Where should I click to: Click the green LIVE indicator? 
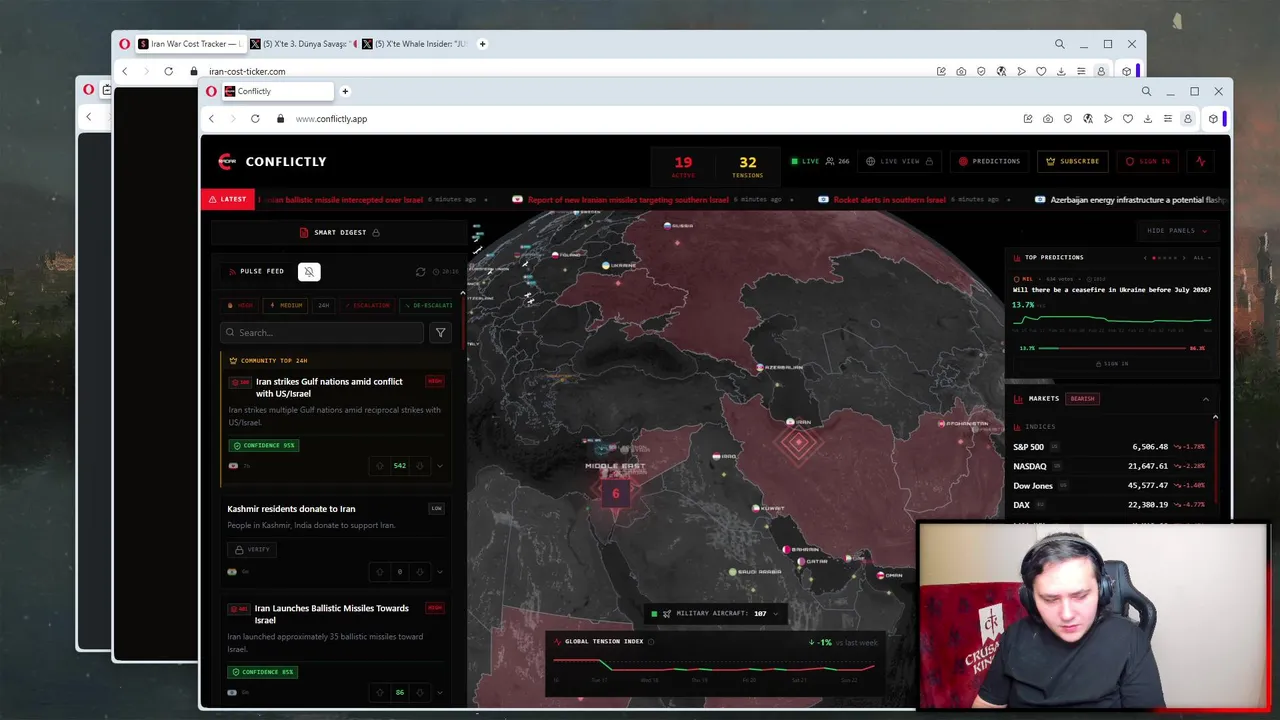tap(805, 161)
